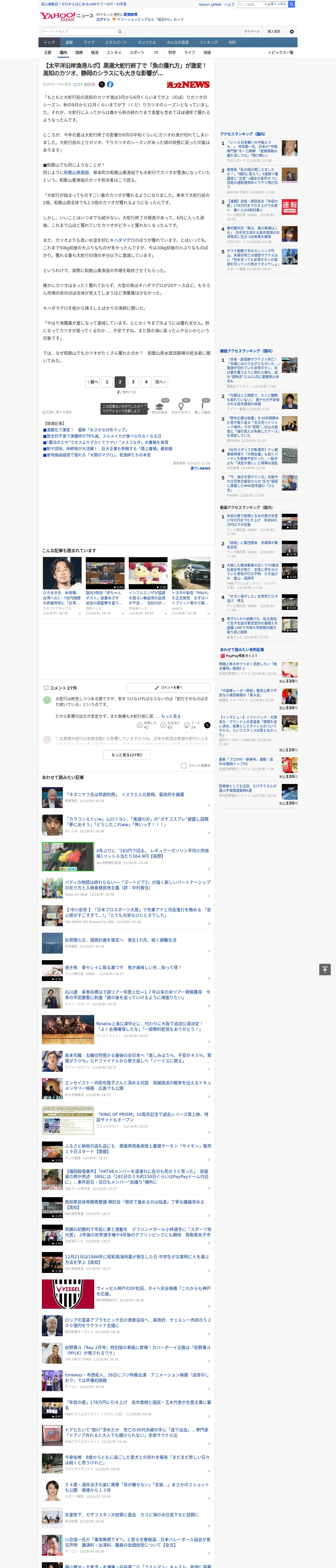336x1568 pixels.
Task: Click ヘルプ link at top right
Action: 229,4
